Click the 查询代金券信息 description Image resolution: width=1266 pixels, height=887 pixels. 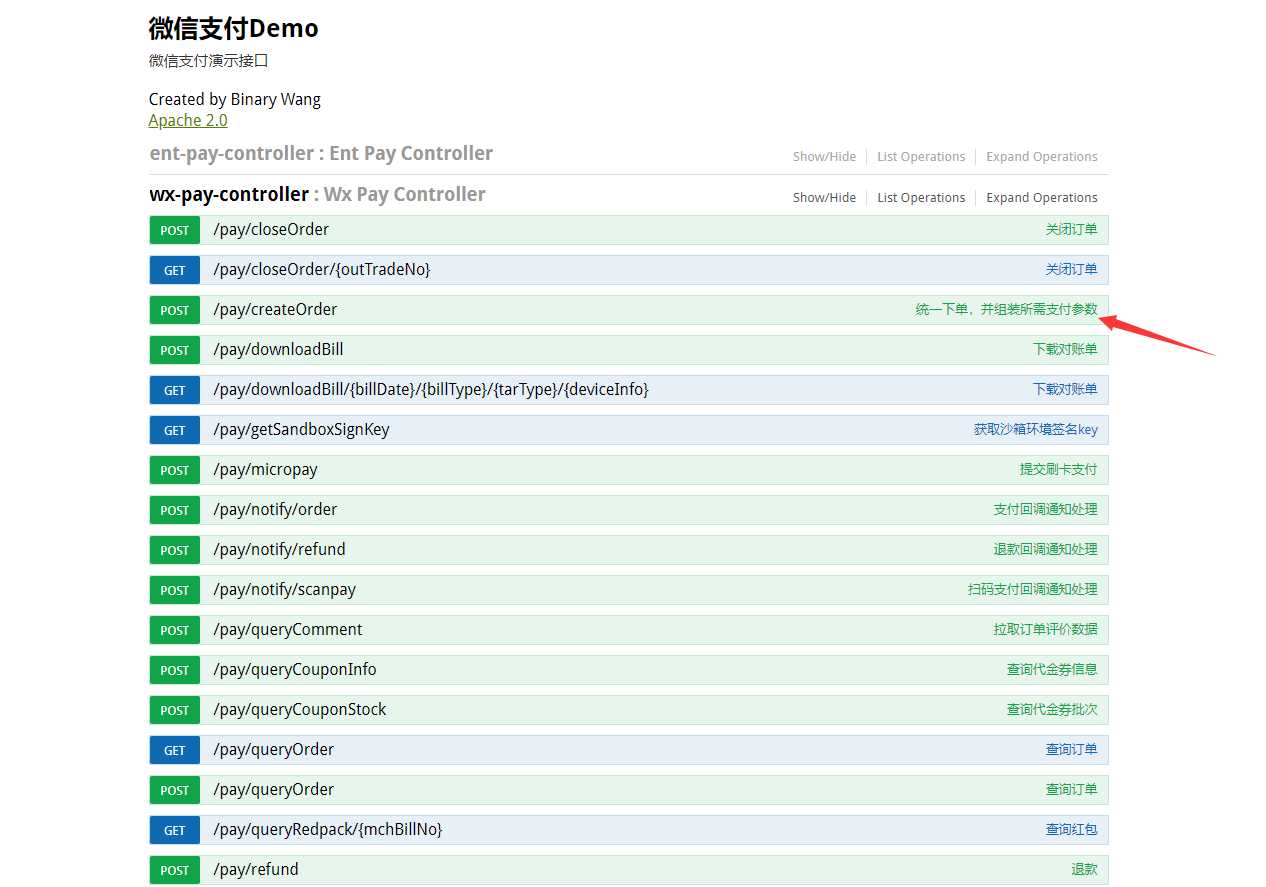click(1052, 670)
